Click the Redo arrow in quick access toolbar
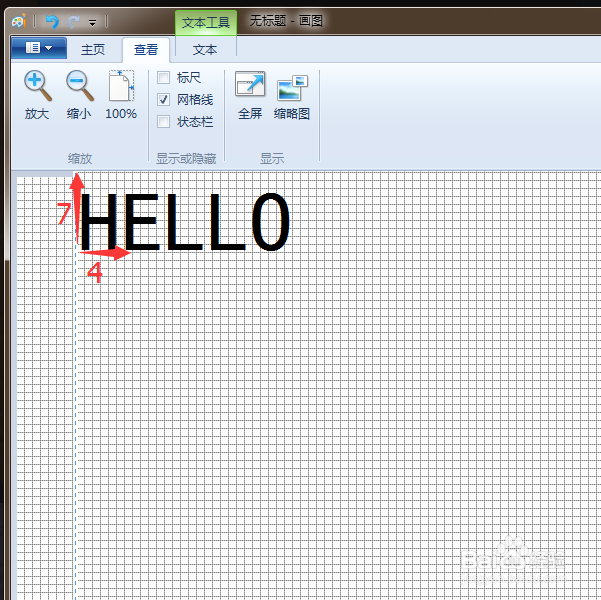The image size is (601, 600). point(74,21)
